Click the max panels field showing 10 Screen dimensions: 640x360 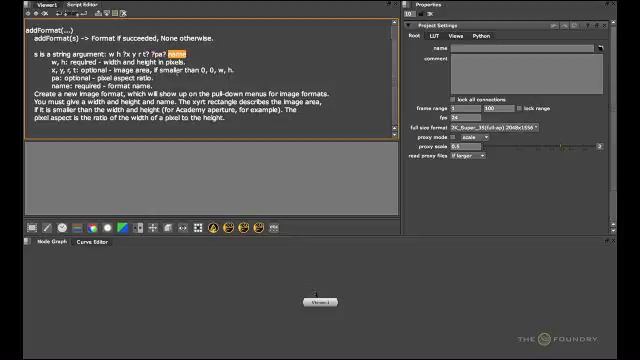[409, 14]
